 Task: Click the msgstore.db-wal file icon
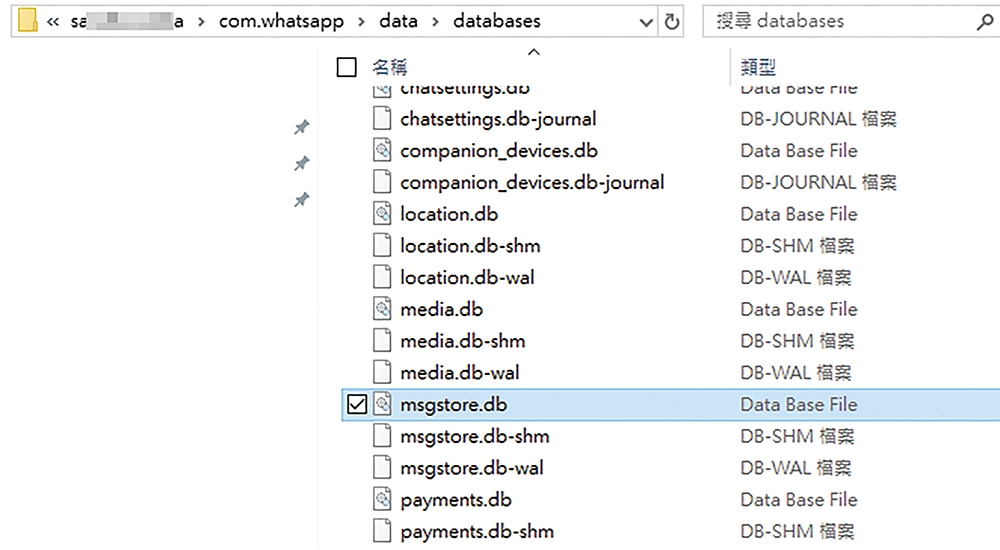pyautogui.click(x=382, y=468)
